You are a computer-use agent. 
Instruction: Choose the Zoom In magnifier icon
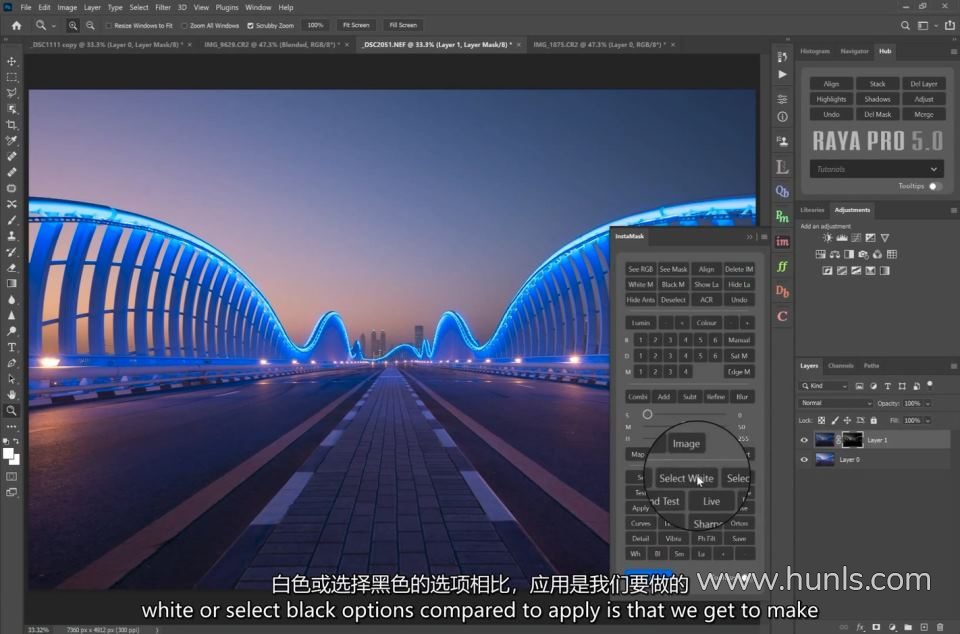73,25
